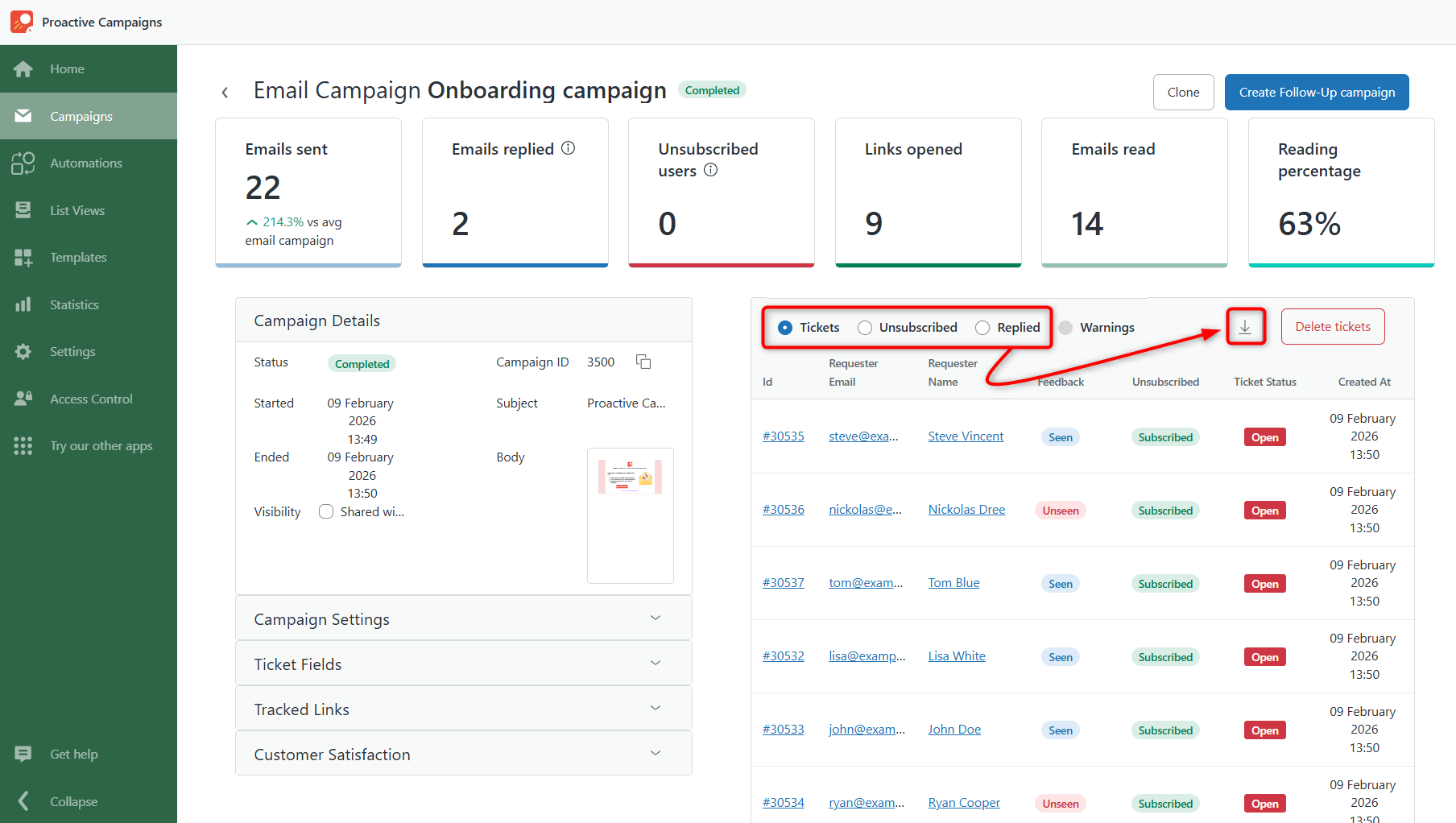Click the Reading percentage progress bar
Screen dimensions: 1456x823
point(1340,263)
